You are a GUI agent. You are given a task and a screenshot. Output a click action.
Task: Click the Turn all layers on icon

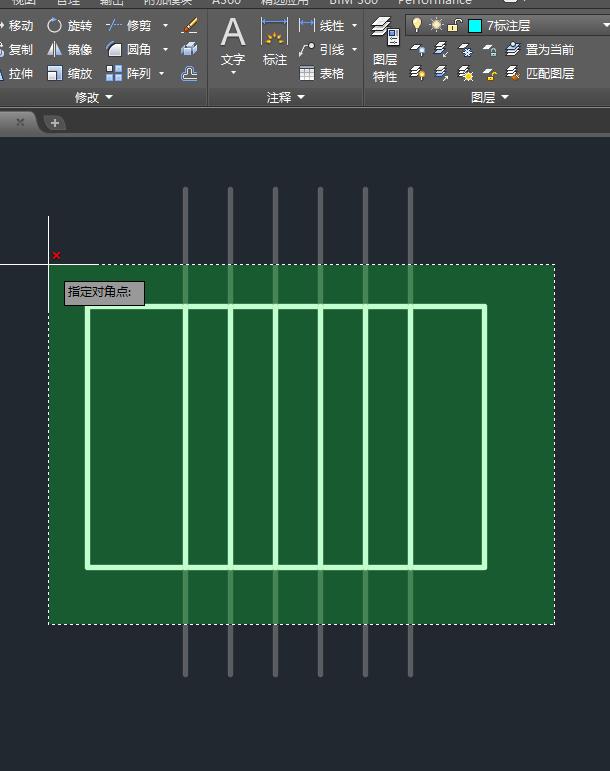(x=418, y=73)
